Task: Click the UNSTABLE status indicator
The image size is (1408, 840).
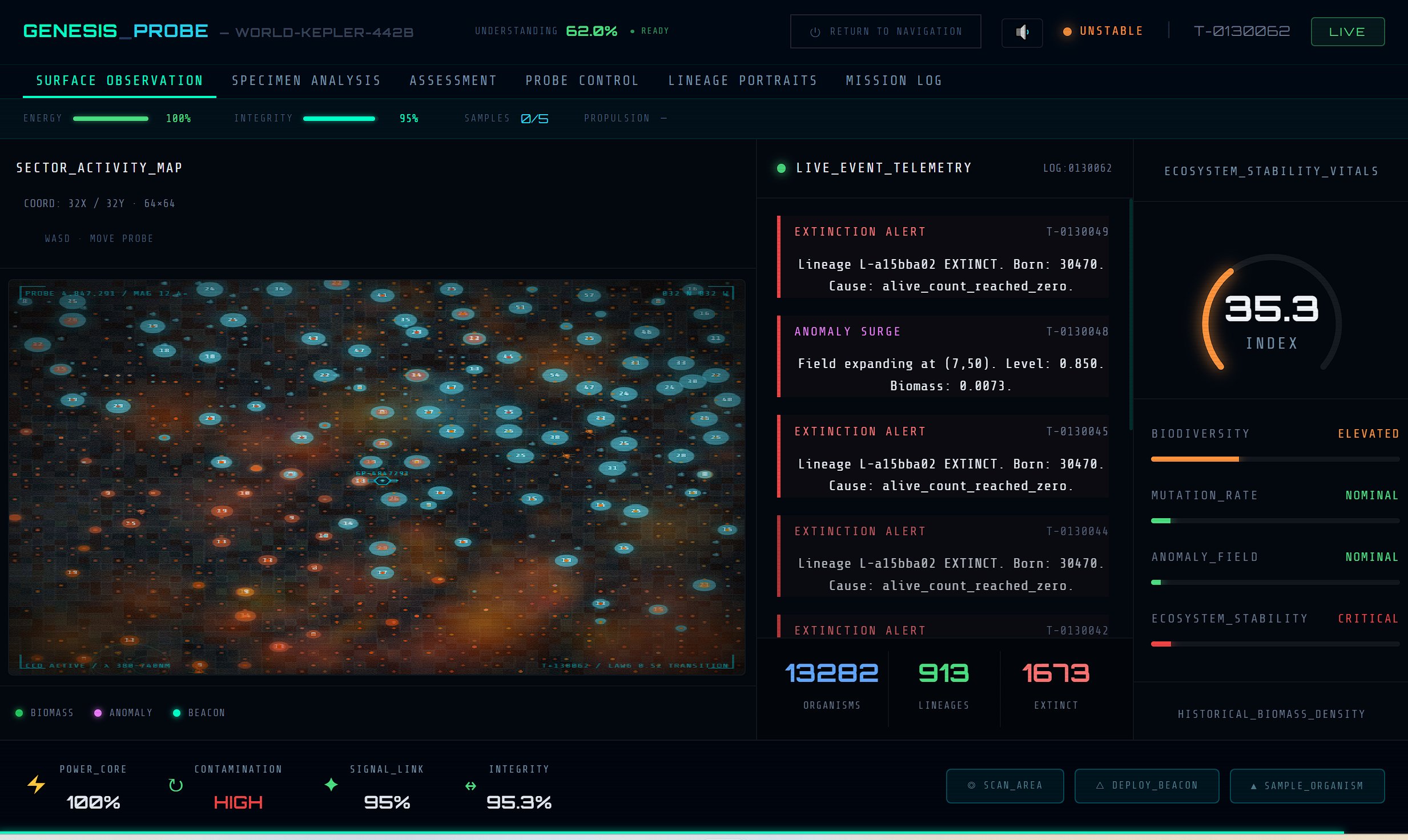Action: point(1103,31)
